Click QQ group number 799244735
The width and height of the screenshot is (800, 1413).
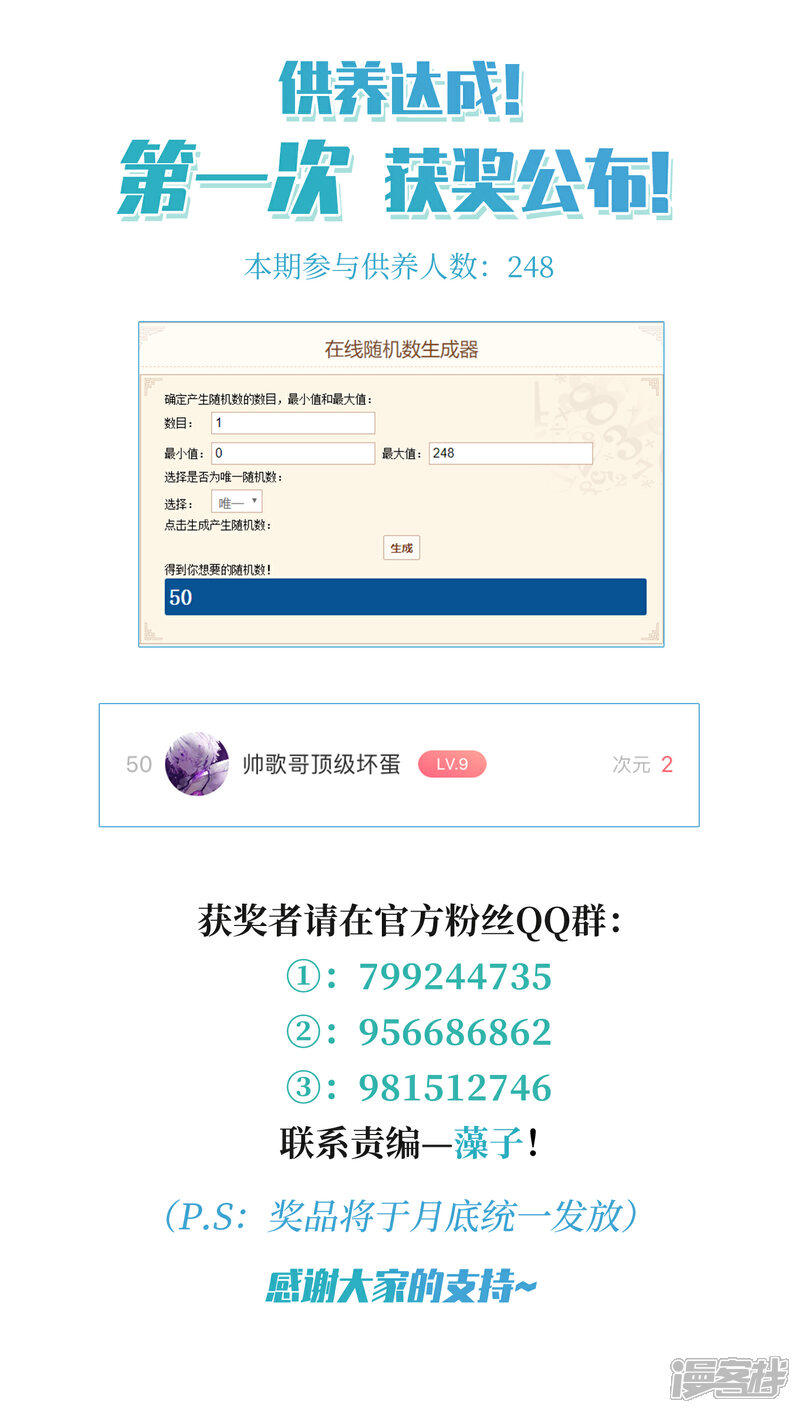pos(455,976)
